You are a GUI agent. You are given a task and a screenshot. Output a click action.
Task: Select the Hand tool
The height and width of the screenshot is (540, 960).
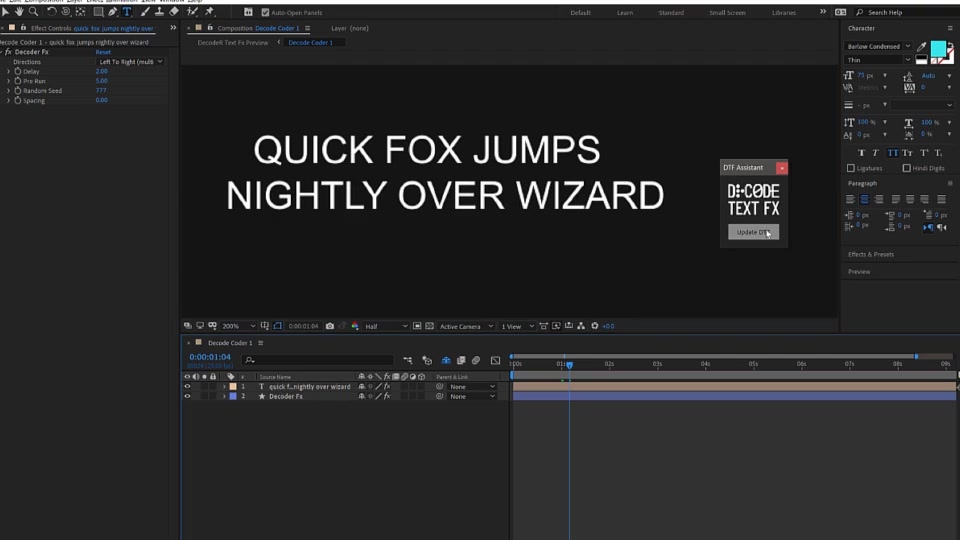19,12
